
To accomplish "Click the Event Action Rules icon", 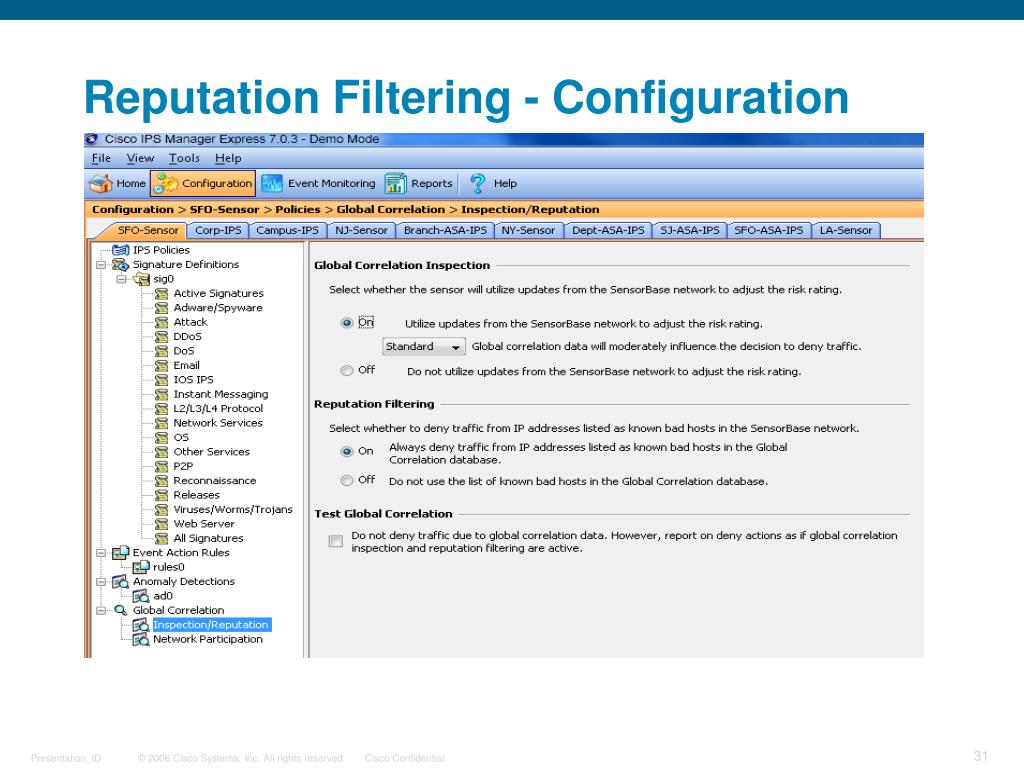I will coord(120,552).
